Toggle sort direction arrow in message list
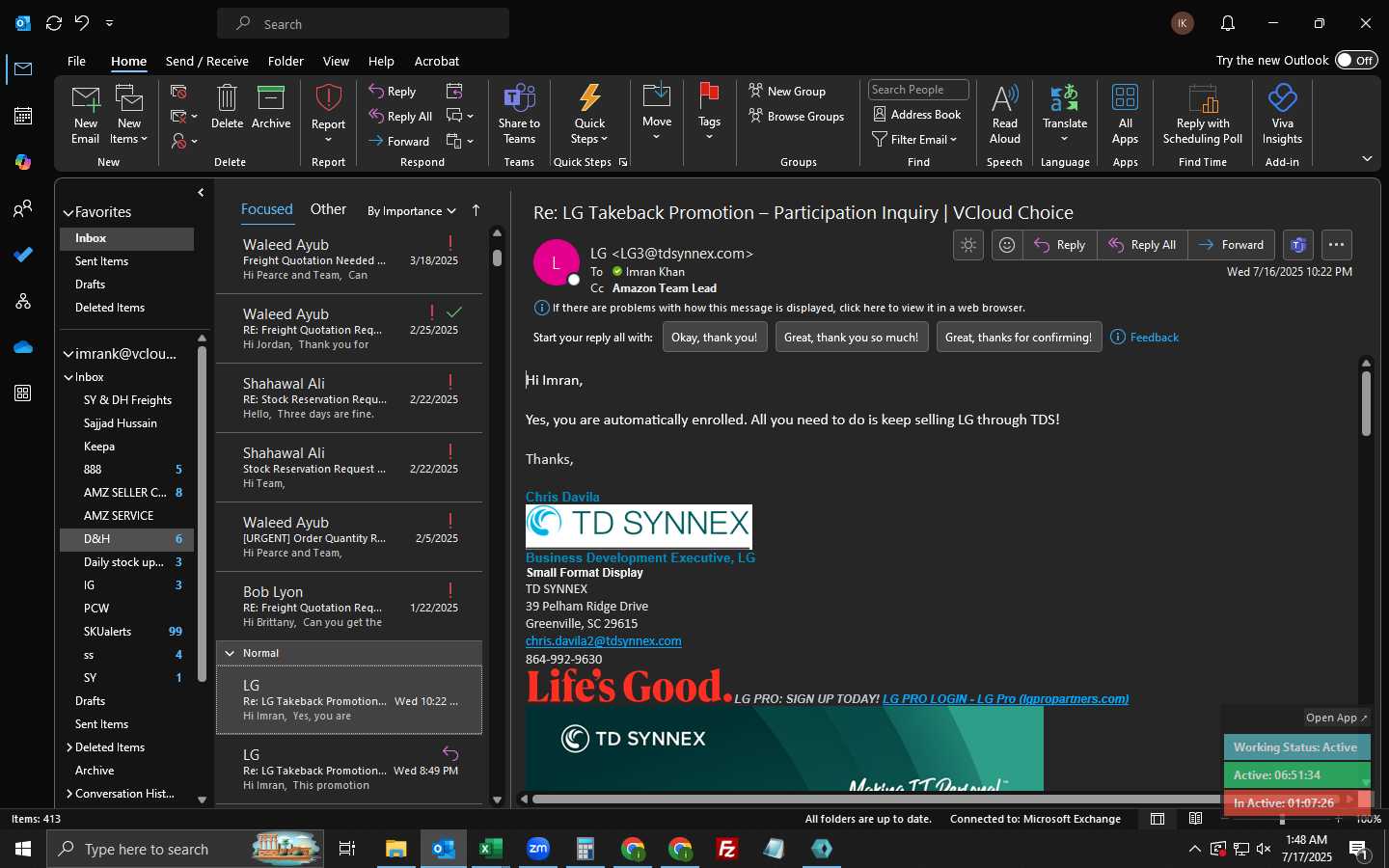Image resolution: width=1389 pixels, height=868 pixels. click(x=476, y=210)
